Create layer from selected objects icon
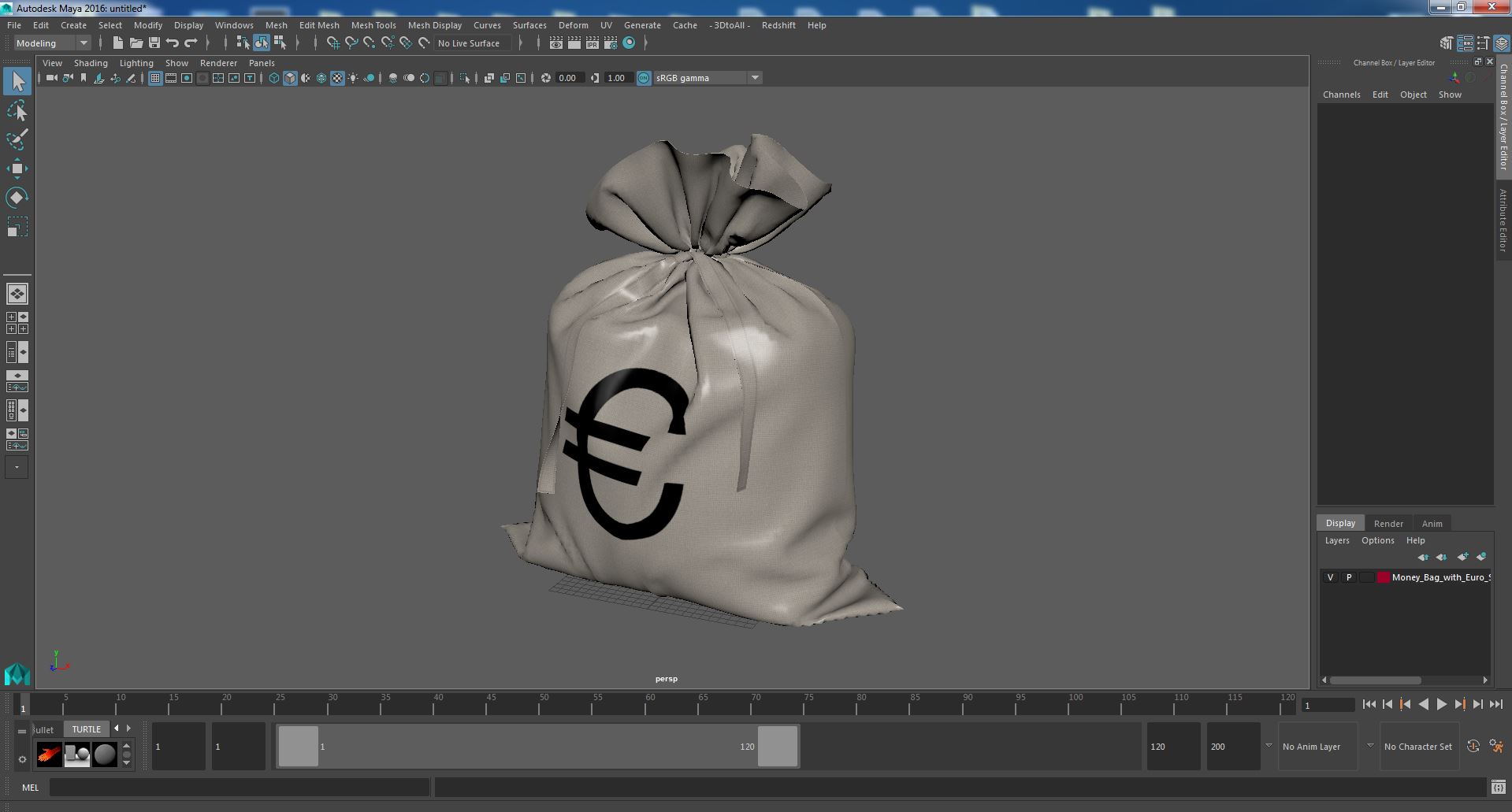1512x812 pixels. [1481, 557]
